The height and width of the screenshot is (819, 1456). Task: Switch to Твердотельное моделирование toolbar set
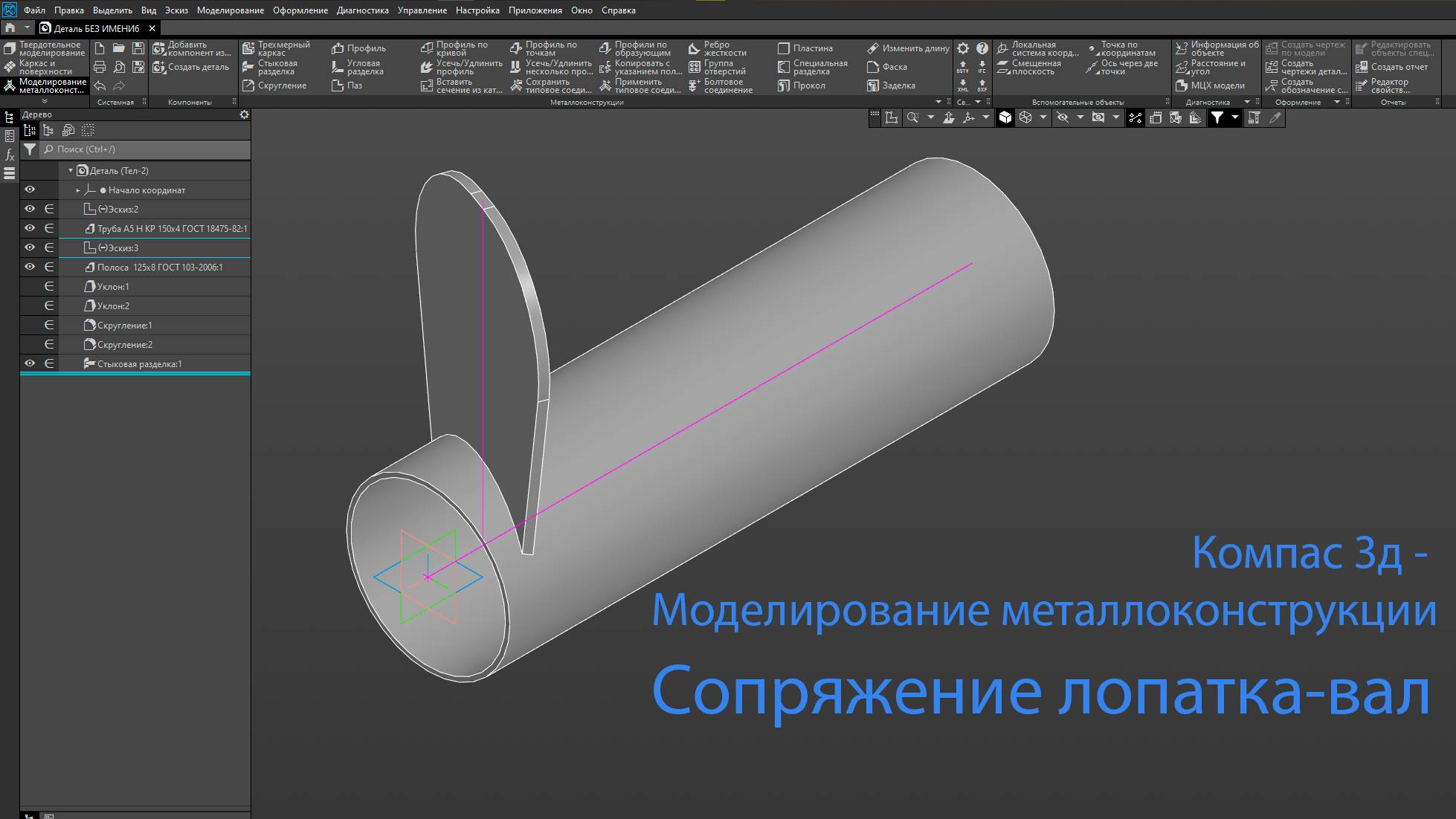[x=45, y=48]
